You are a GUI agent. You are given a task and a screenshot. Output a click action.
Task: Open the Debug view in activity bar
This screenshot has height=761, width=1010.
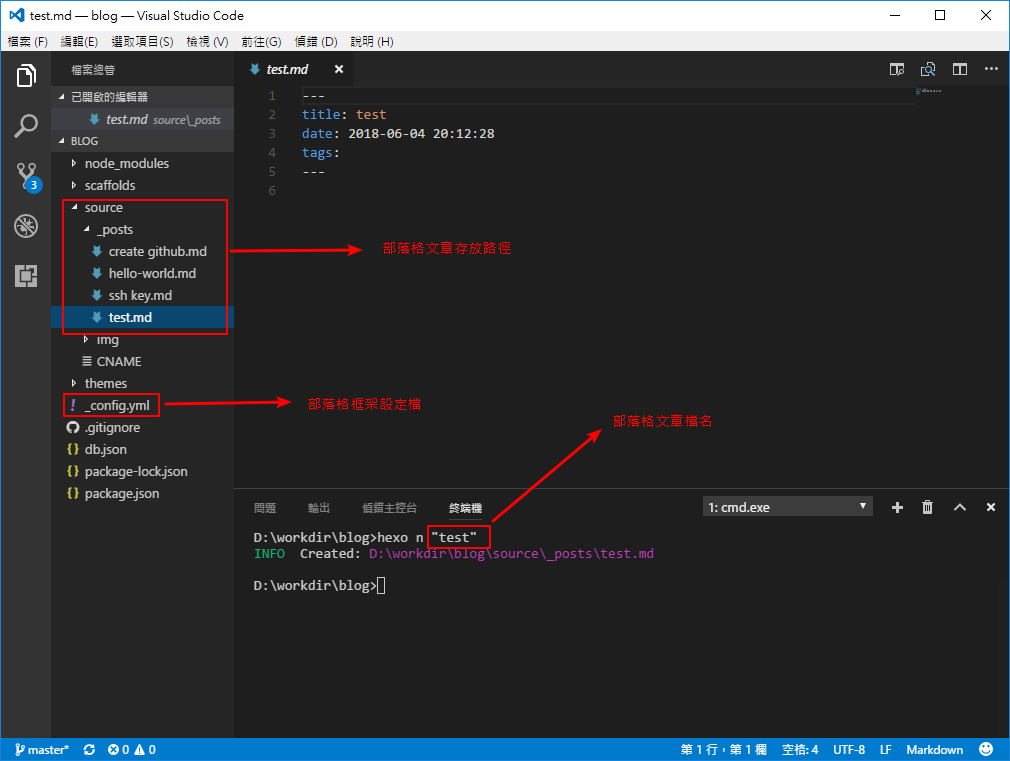click(x=26, y=226)
